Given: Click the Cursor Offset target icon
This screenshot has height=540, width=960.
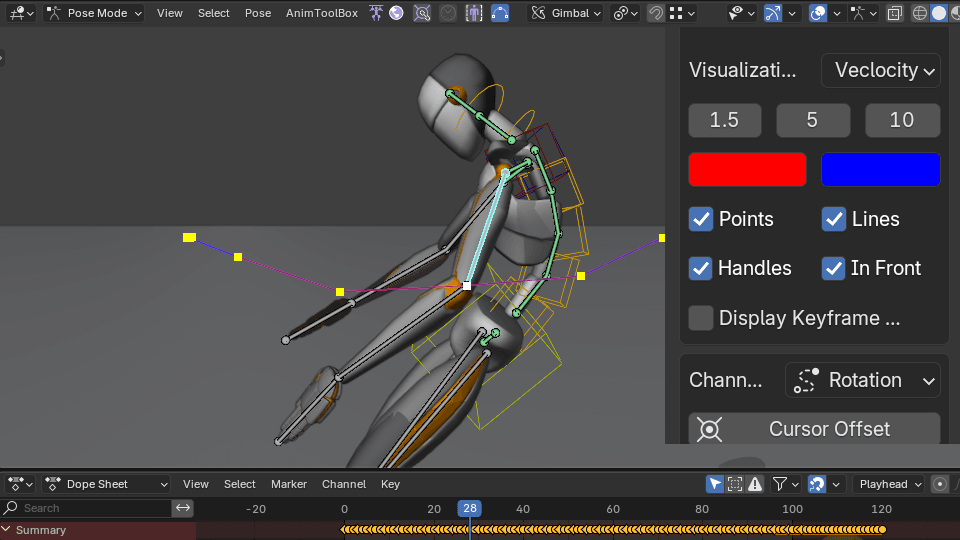Looking at the screenshot, I should (x=709, y=429).
